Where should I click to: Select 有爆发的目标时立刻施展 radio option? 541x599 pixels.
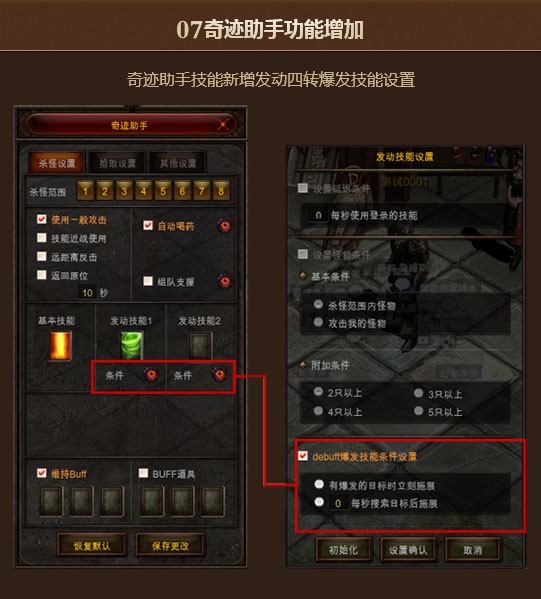319,484
